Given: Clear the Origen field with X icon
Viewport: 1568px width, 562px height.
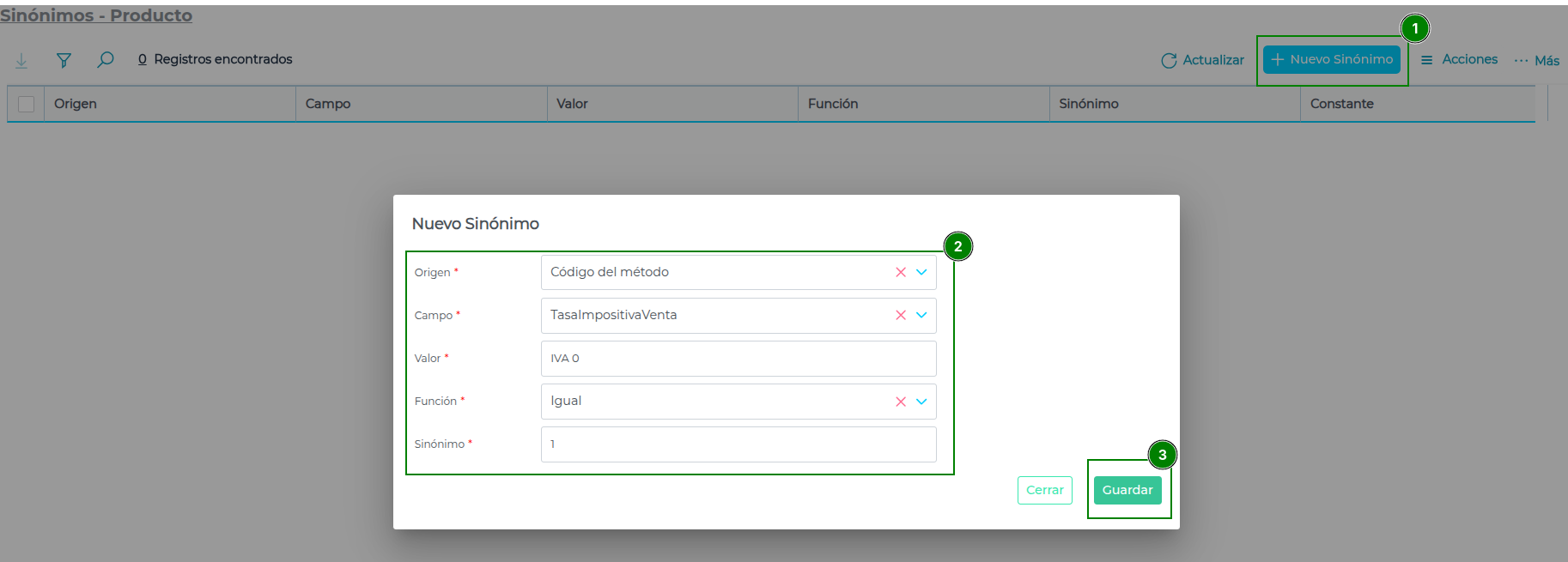Looking at the screenshot, I should [x=901, y=272].
